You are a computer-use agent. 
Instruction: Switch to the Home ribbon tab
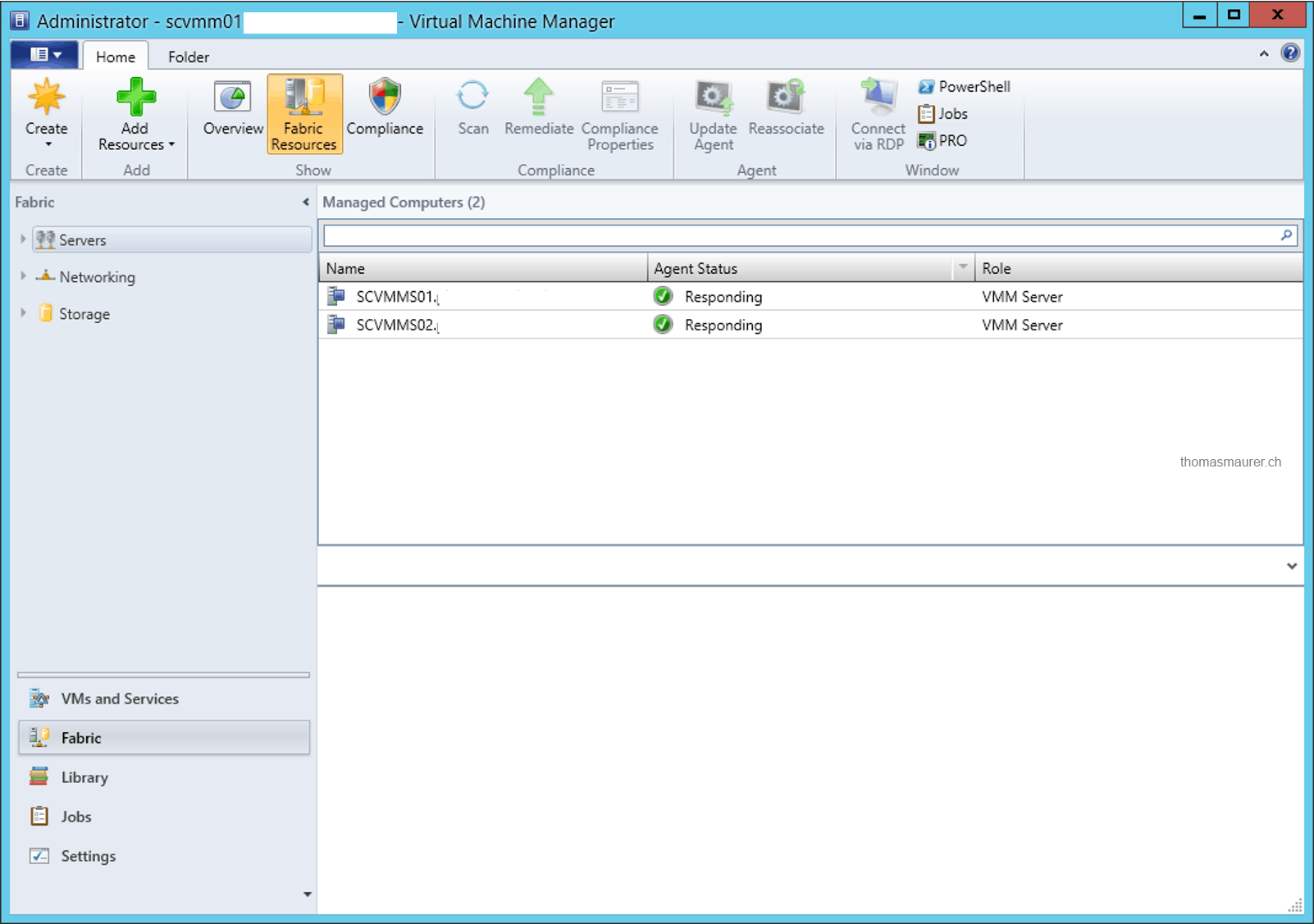[x=116, y=57]
